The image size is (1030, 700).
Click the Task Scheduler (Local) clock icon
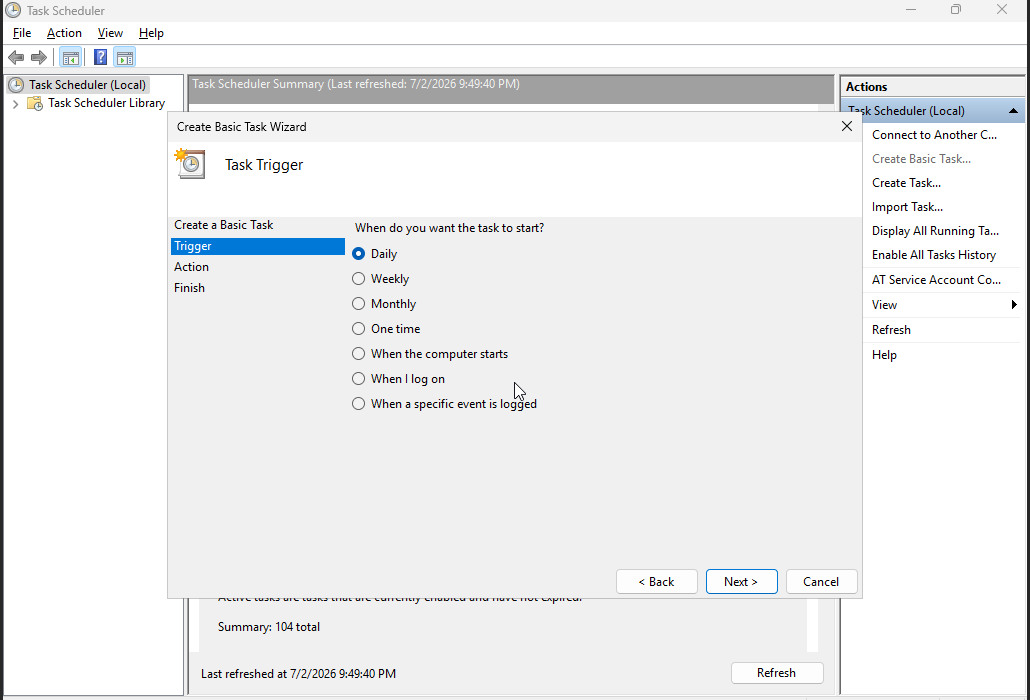tap(16, 85)
